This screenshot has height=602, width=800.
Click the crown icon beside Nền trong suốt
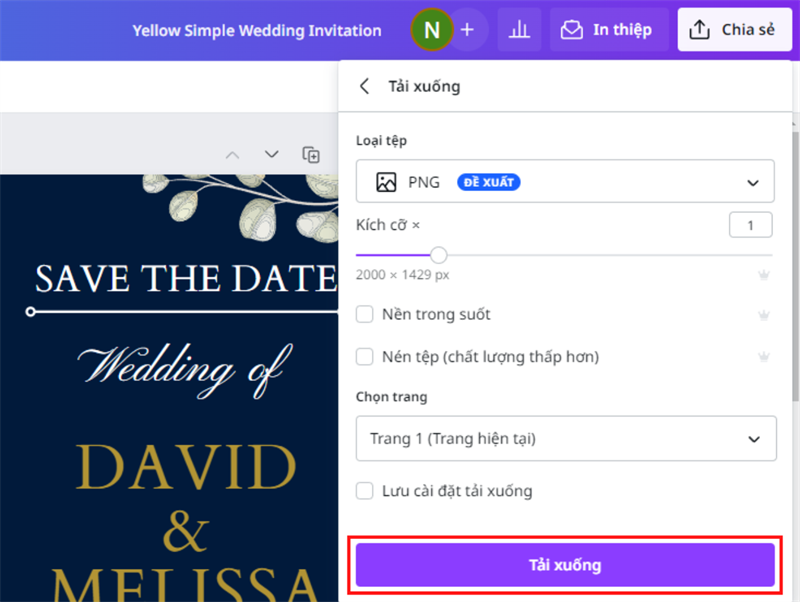(x=764, y=315)
